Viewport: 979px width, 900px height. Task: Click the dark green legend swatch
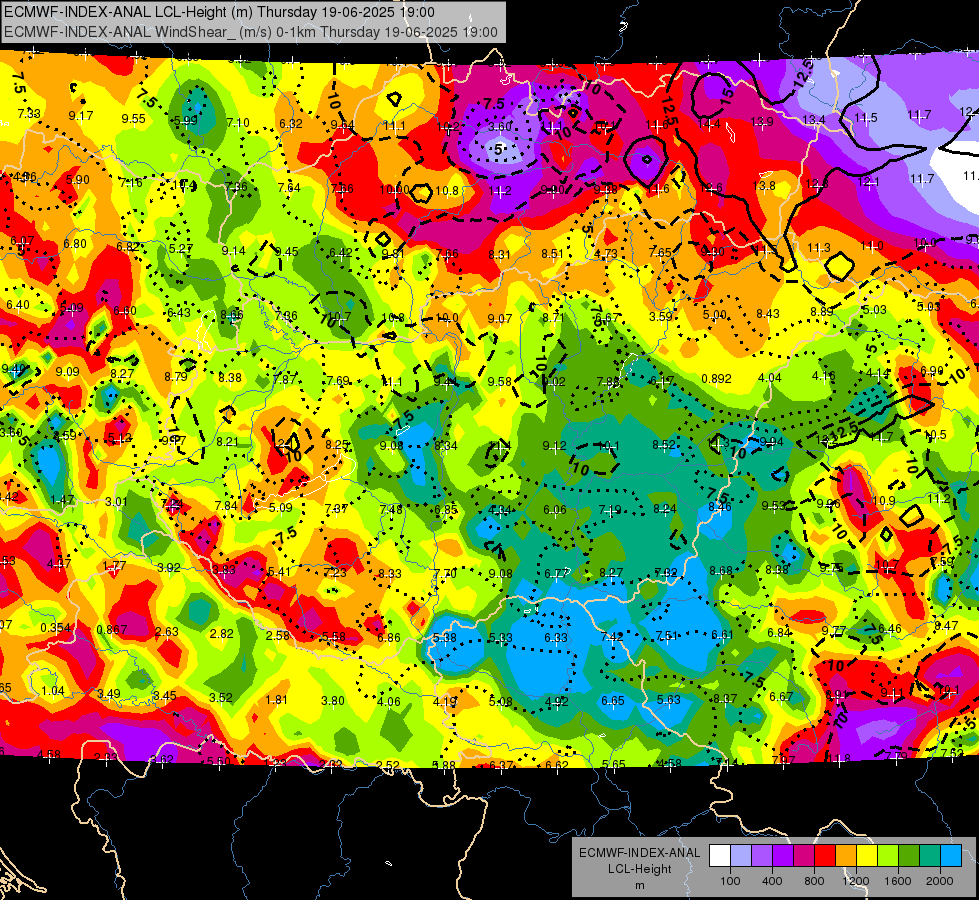point(908,856)
